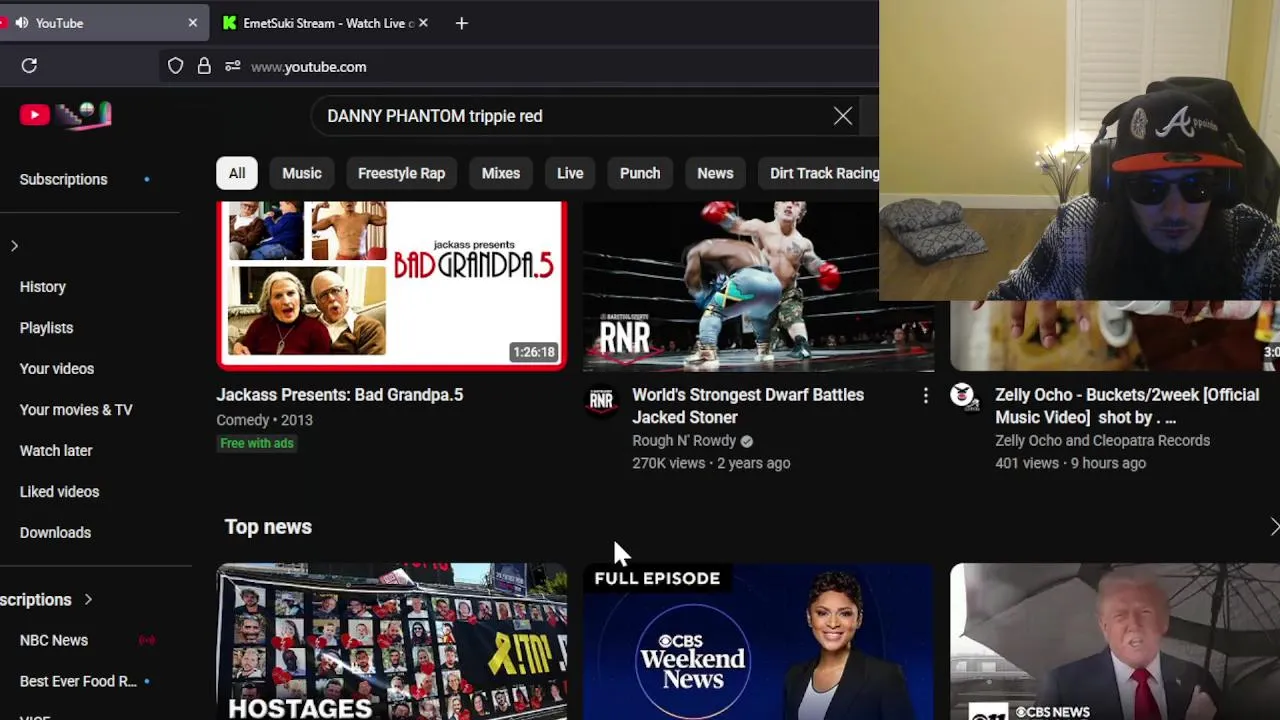Click the Kick favicon on EmetSuki tab
This screenshot has width=1280, height=720.
[230, 23]
